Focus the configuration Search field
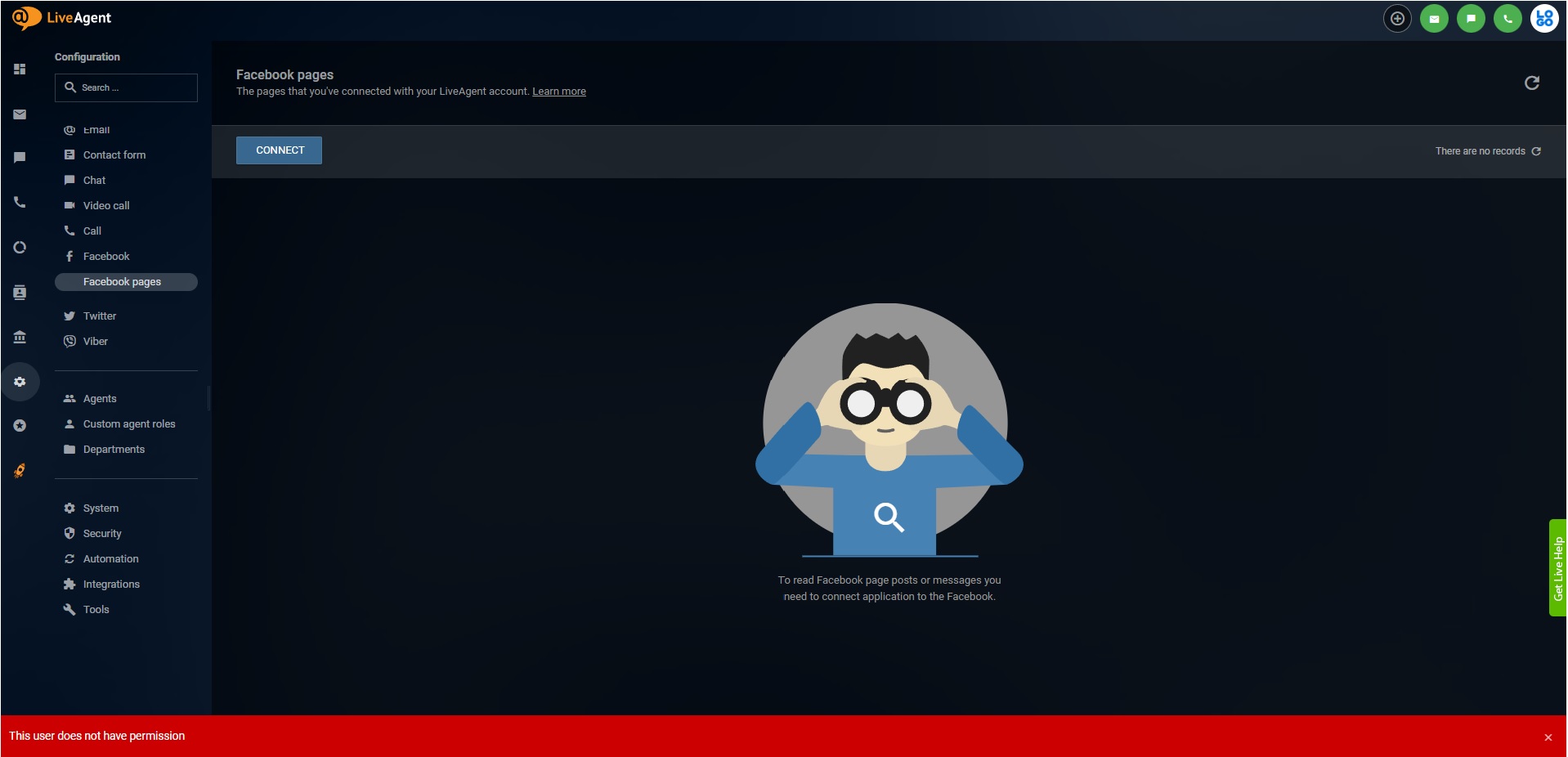Screen dimensions: 1568x757 pos(126,87)
